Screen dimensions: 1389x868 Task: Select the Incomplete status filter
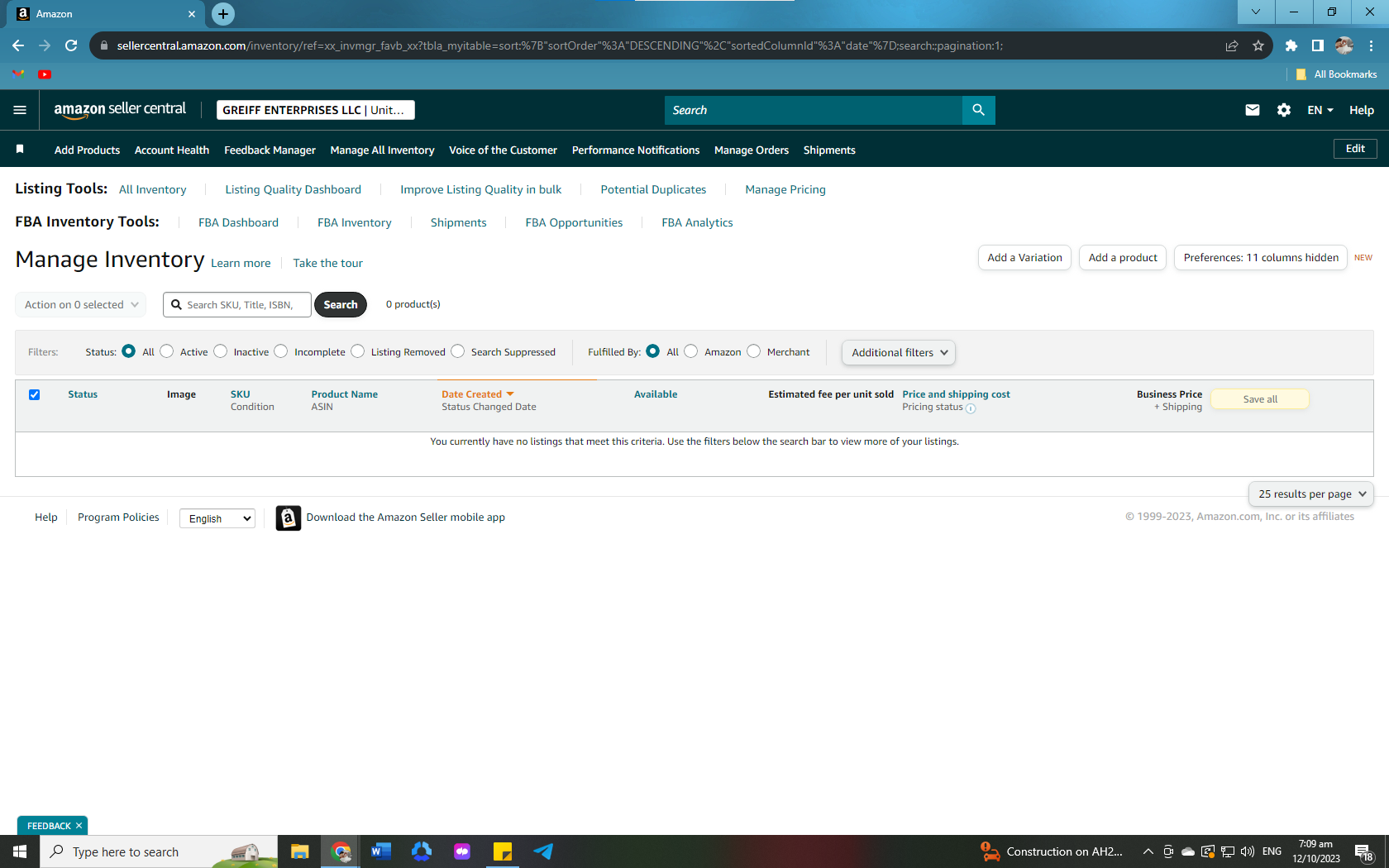pyautogui.click(x=281, y=351)
